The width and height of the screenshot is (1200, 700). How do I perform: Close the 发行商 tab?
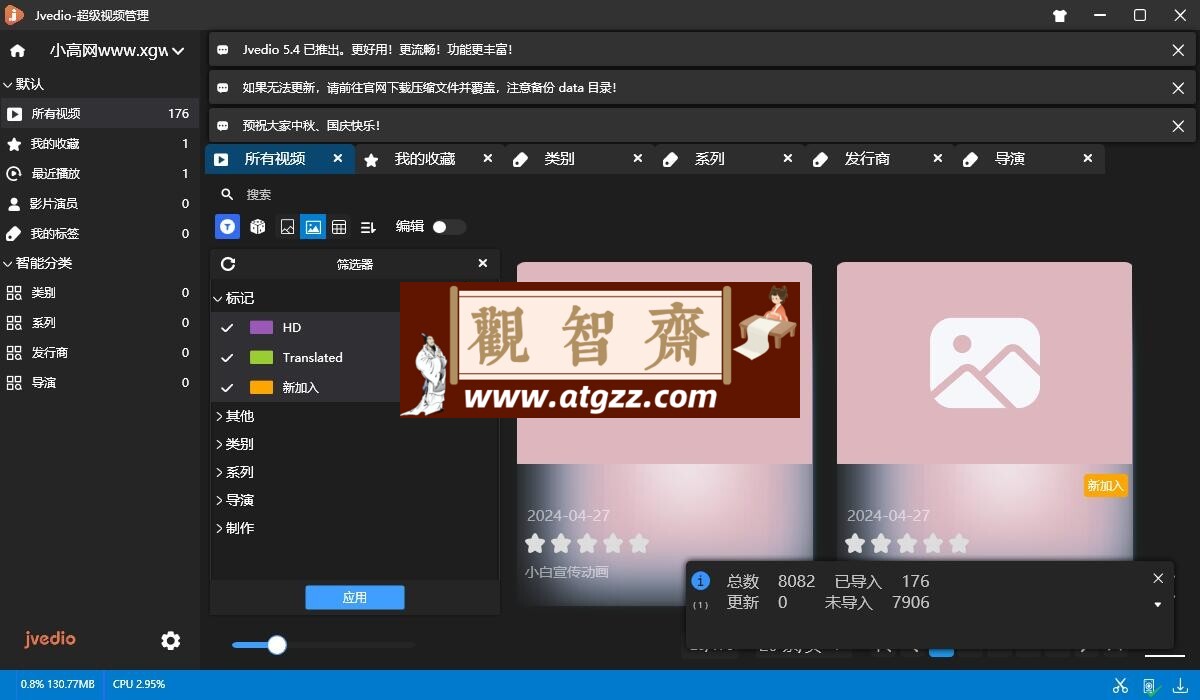coord(938,158)
